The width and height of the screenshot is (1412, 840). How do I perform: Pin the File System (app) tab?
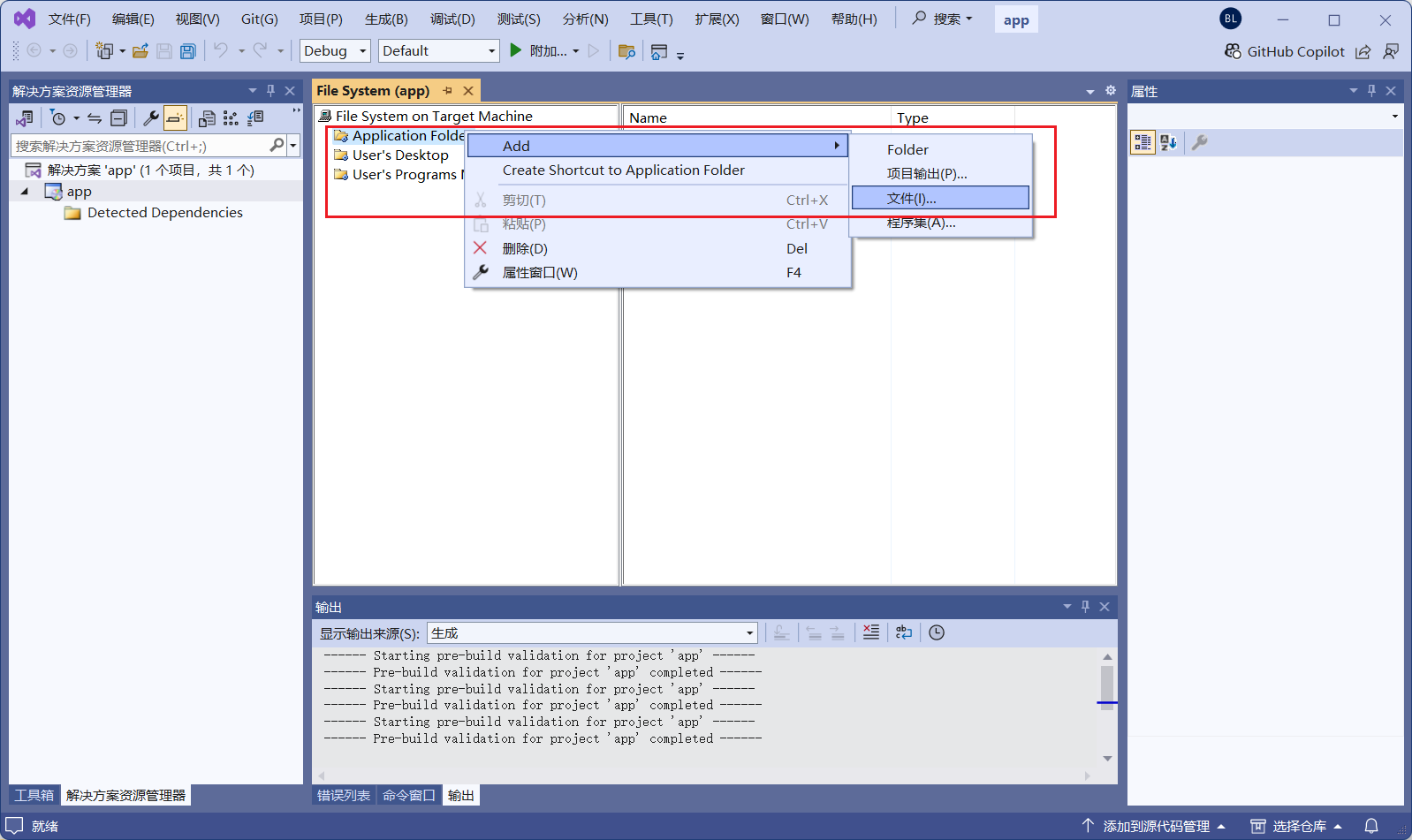coord(448,91)
